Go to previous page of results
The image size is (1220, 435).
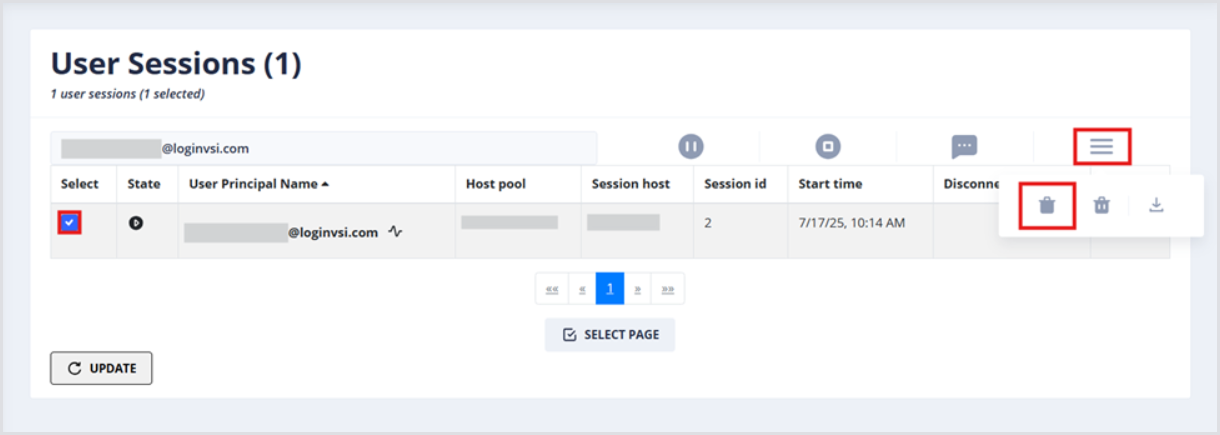pos(581,289)
